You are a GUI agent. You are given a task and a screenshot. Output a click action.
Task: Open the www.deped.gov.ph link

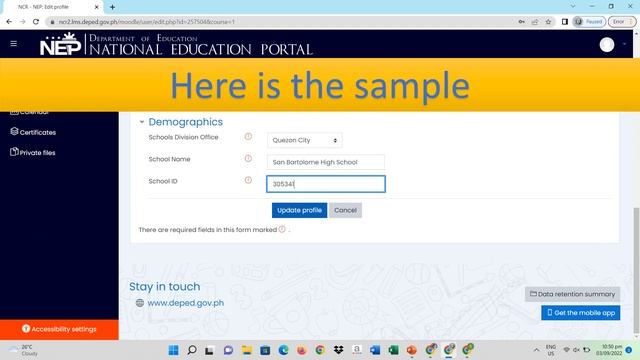pos(186,303)
